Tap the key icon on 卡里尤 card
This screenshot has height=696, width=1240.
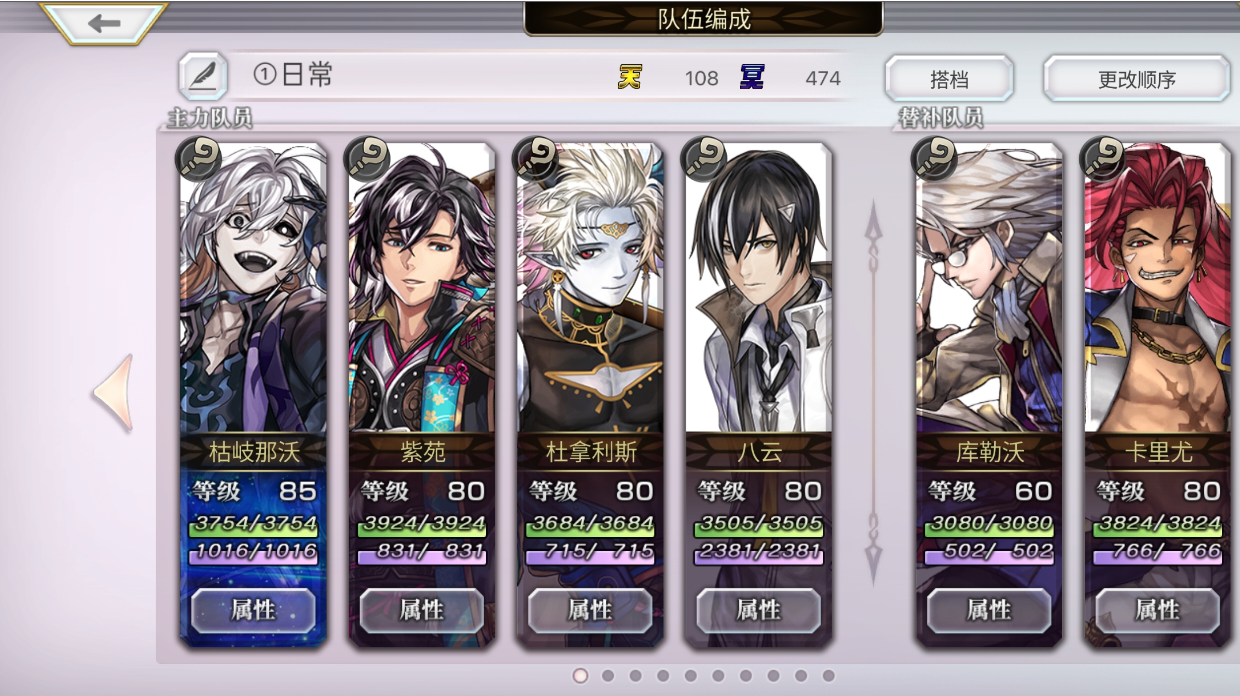click(x=1103, y=157)
